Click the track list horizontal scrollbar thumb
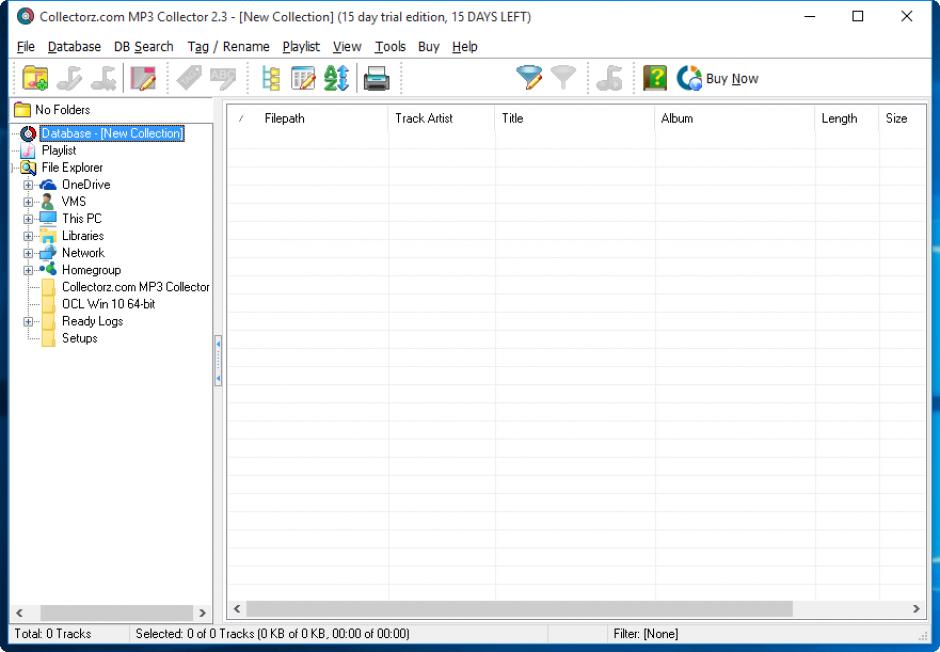 pos(519,609)
